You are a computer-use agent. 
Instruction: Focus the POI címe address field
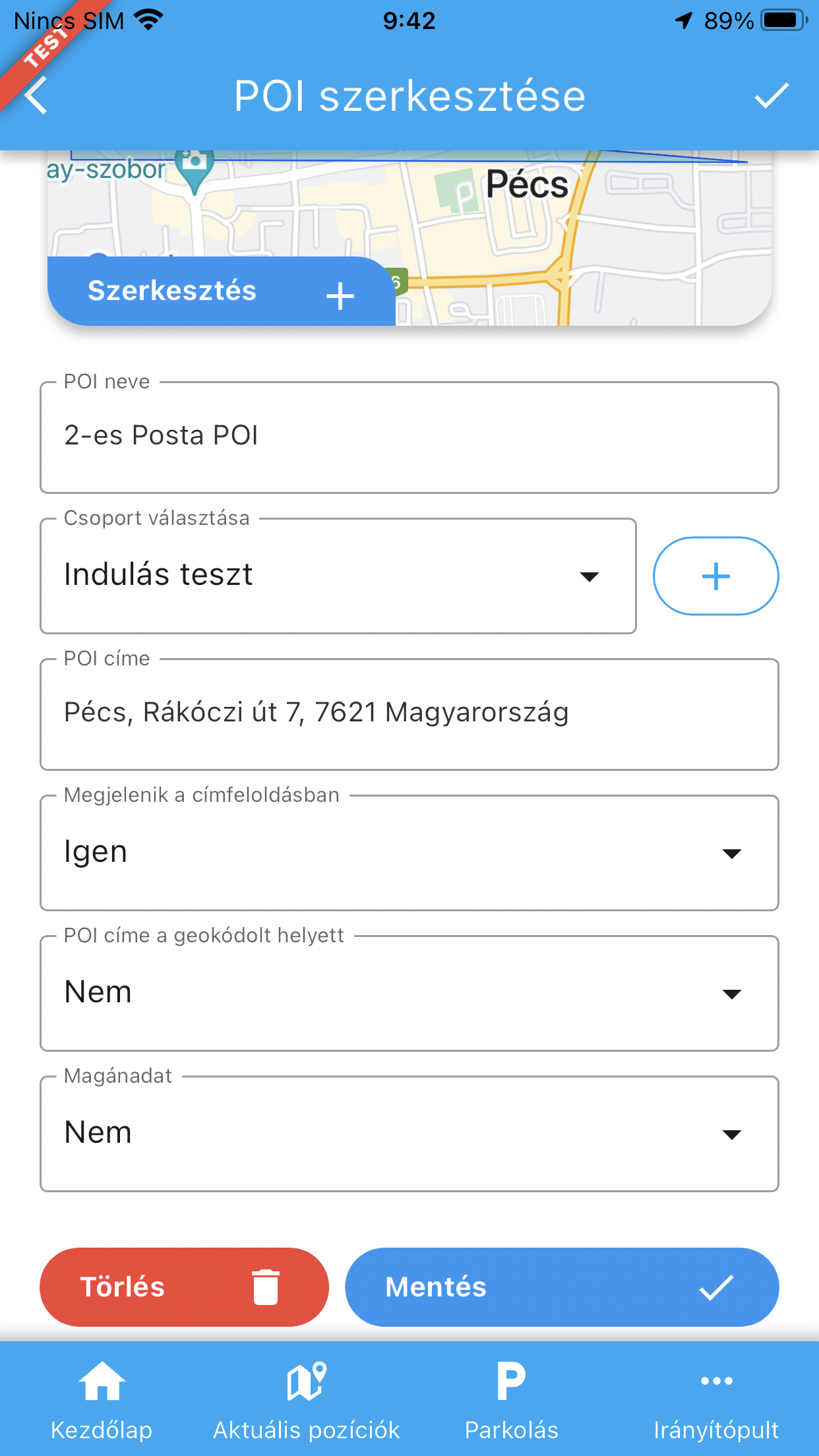click(409, 713)
